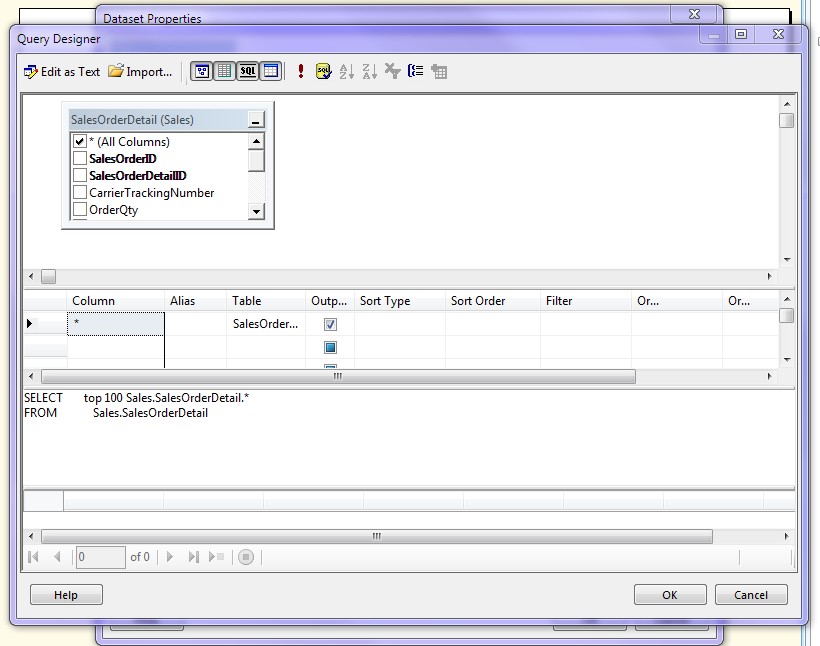Go to next record in results navigator
The image size is (820, 646).
pos(169,557)
